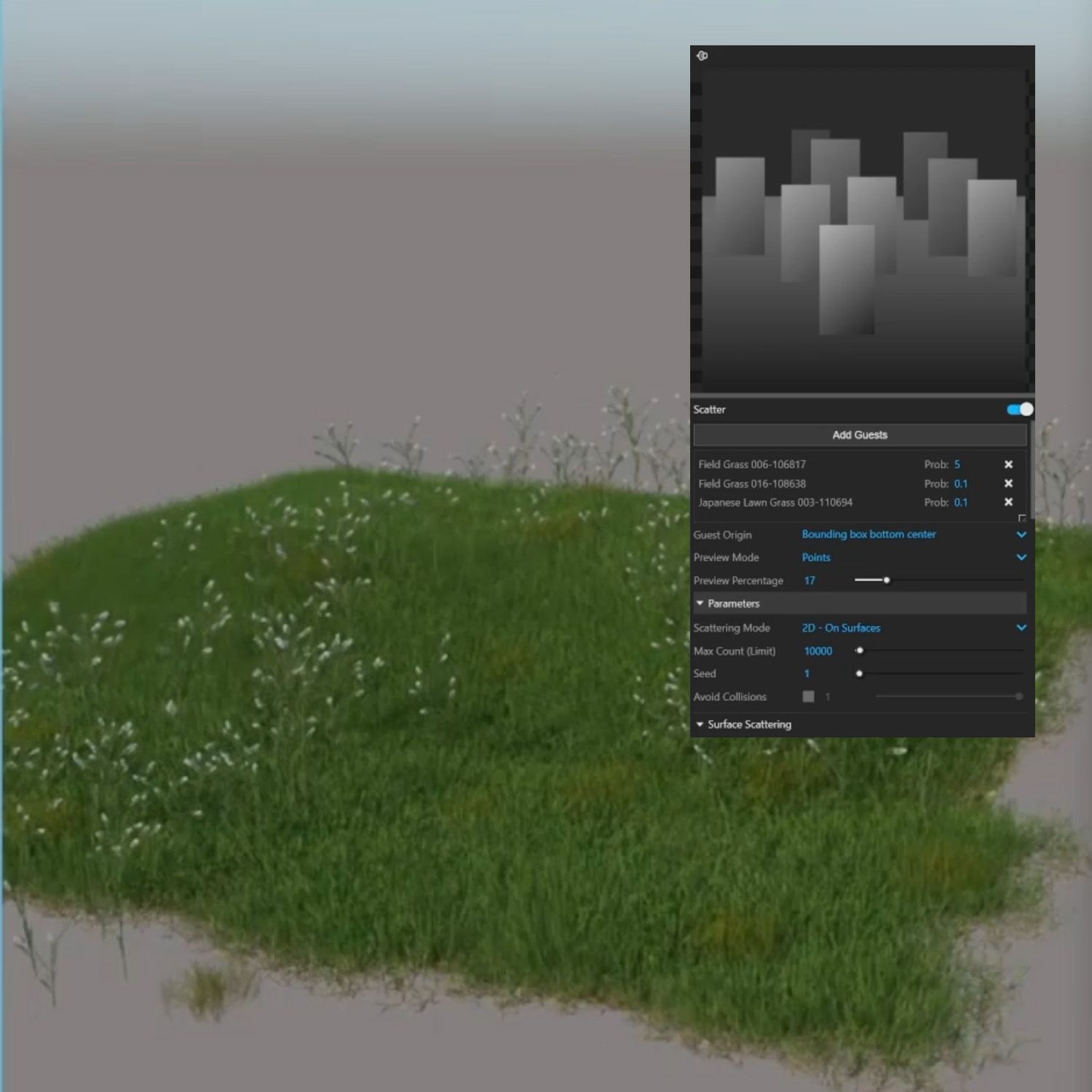Select the Field Grass 016-108638 row

point(859,483)
